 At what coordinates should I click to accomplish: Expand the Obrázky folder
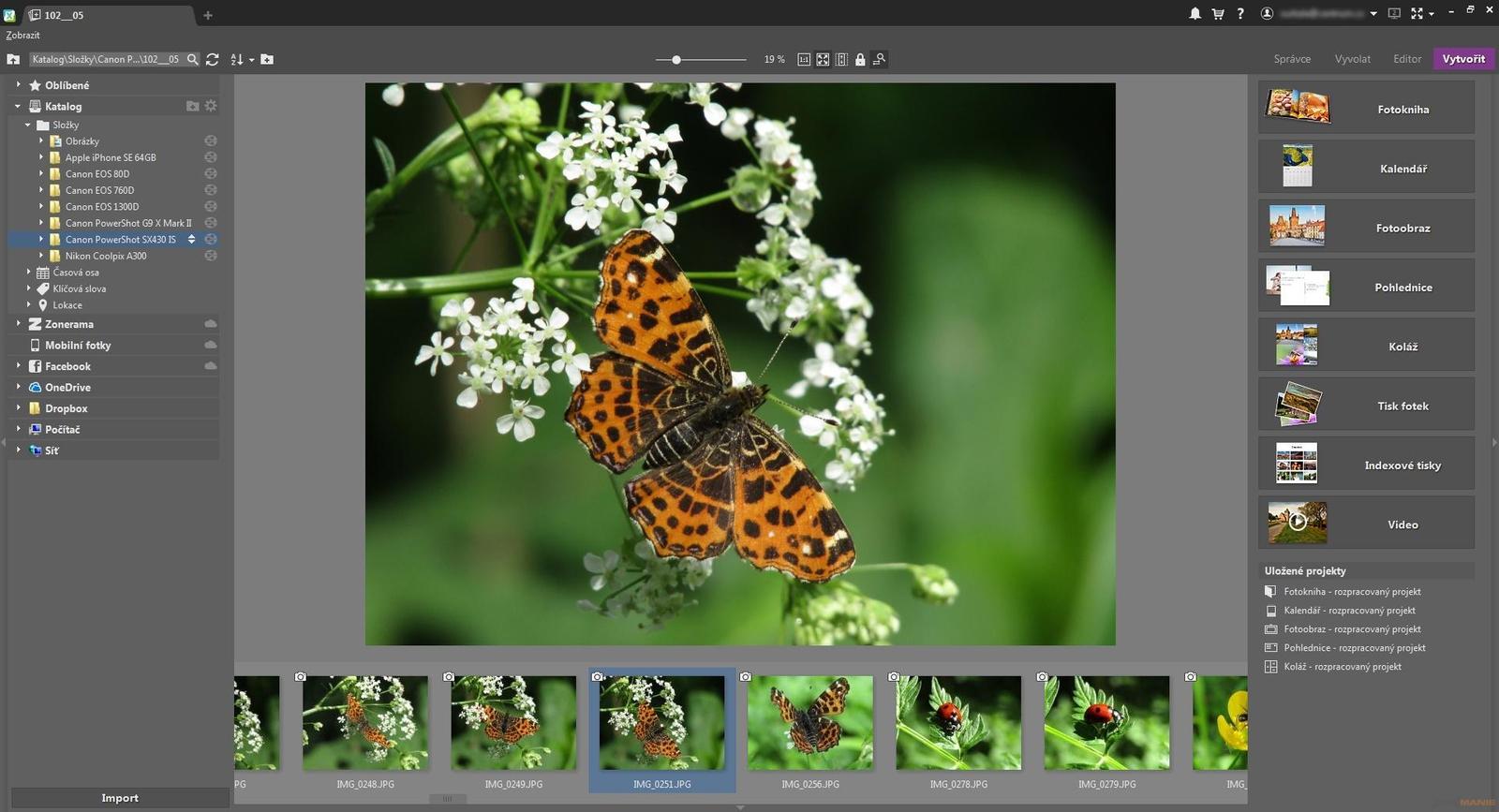pos(41,140)
